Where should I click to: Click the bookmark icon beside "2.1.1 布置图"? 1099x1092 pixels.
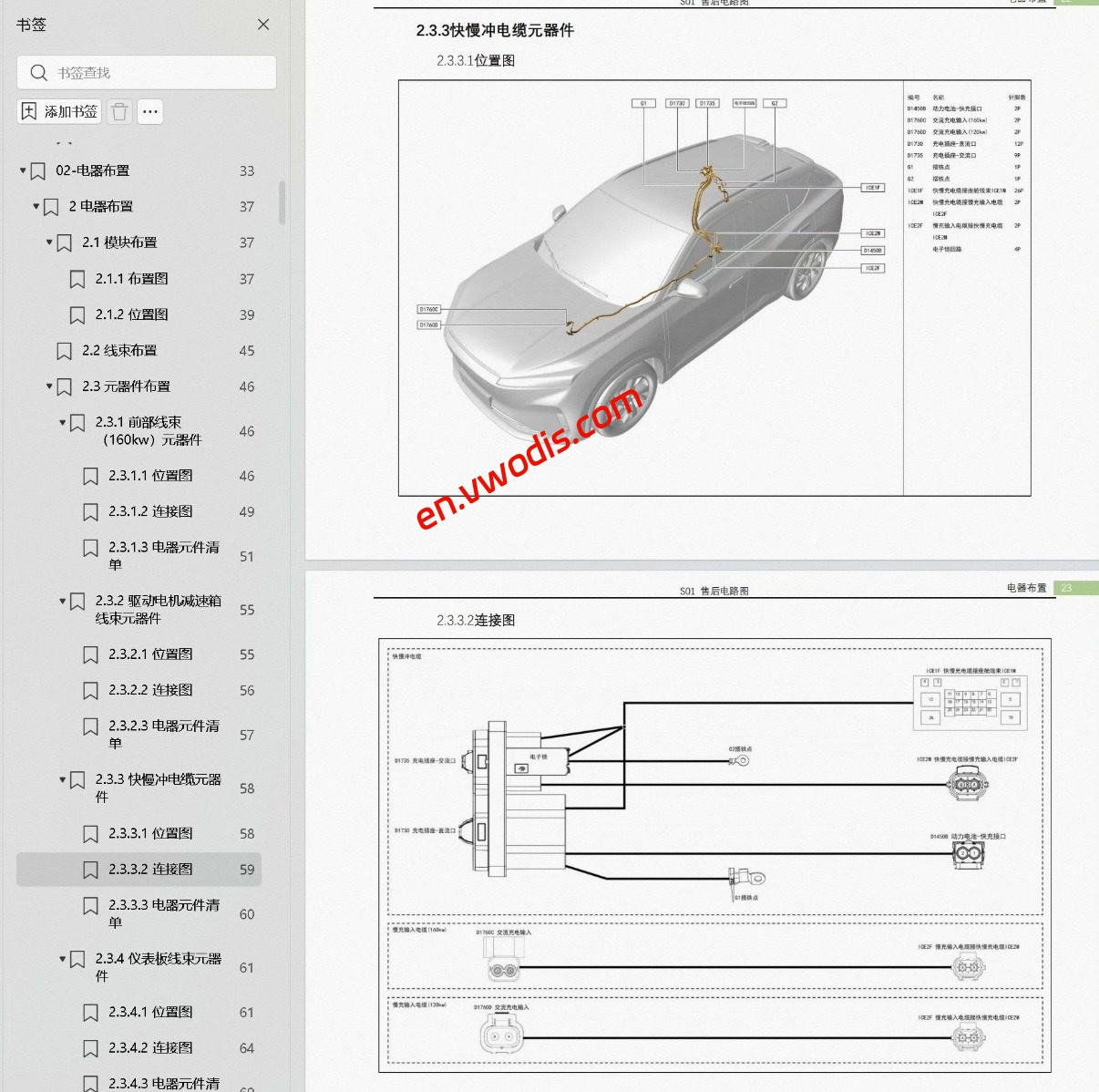[x=77, y=278]
